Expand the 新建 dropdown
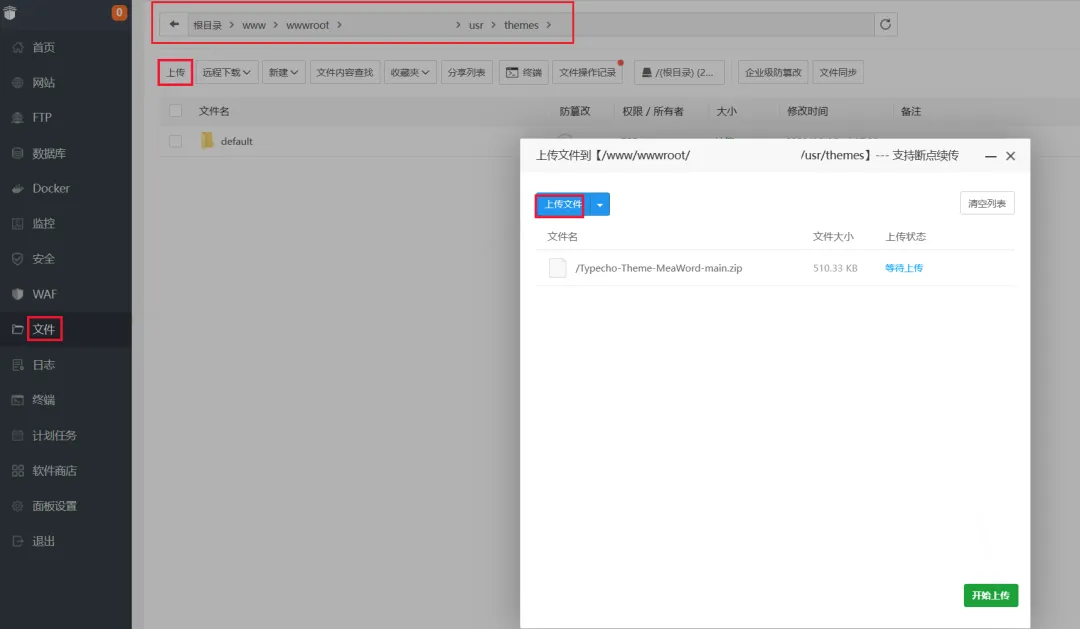The width and height of the screenshot is (1080, 629). [x=283, y=72]
